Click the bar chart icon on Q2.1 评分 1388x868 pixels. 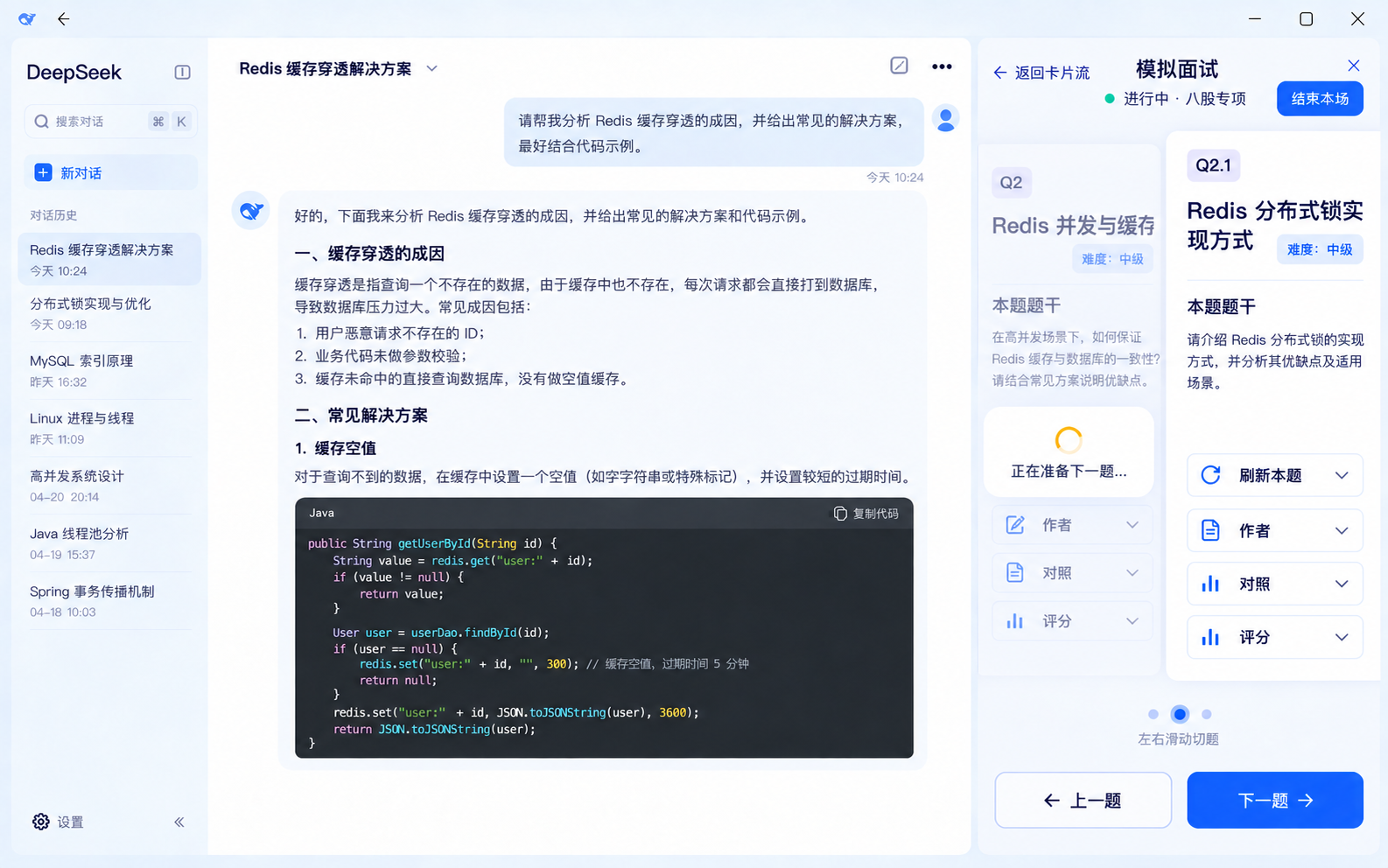1210,637
